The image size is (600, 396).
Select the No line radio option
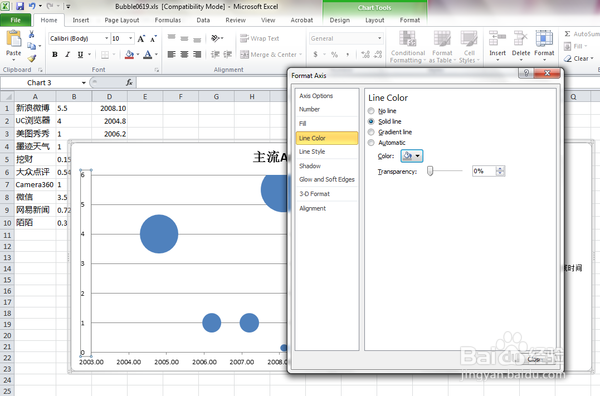(371, 111)
